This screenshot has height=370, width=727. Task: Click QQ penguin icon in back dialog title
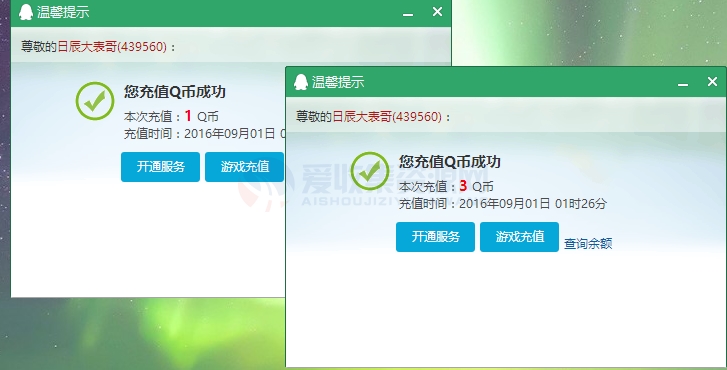pyautogui.click(x=26, y=12)
